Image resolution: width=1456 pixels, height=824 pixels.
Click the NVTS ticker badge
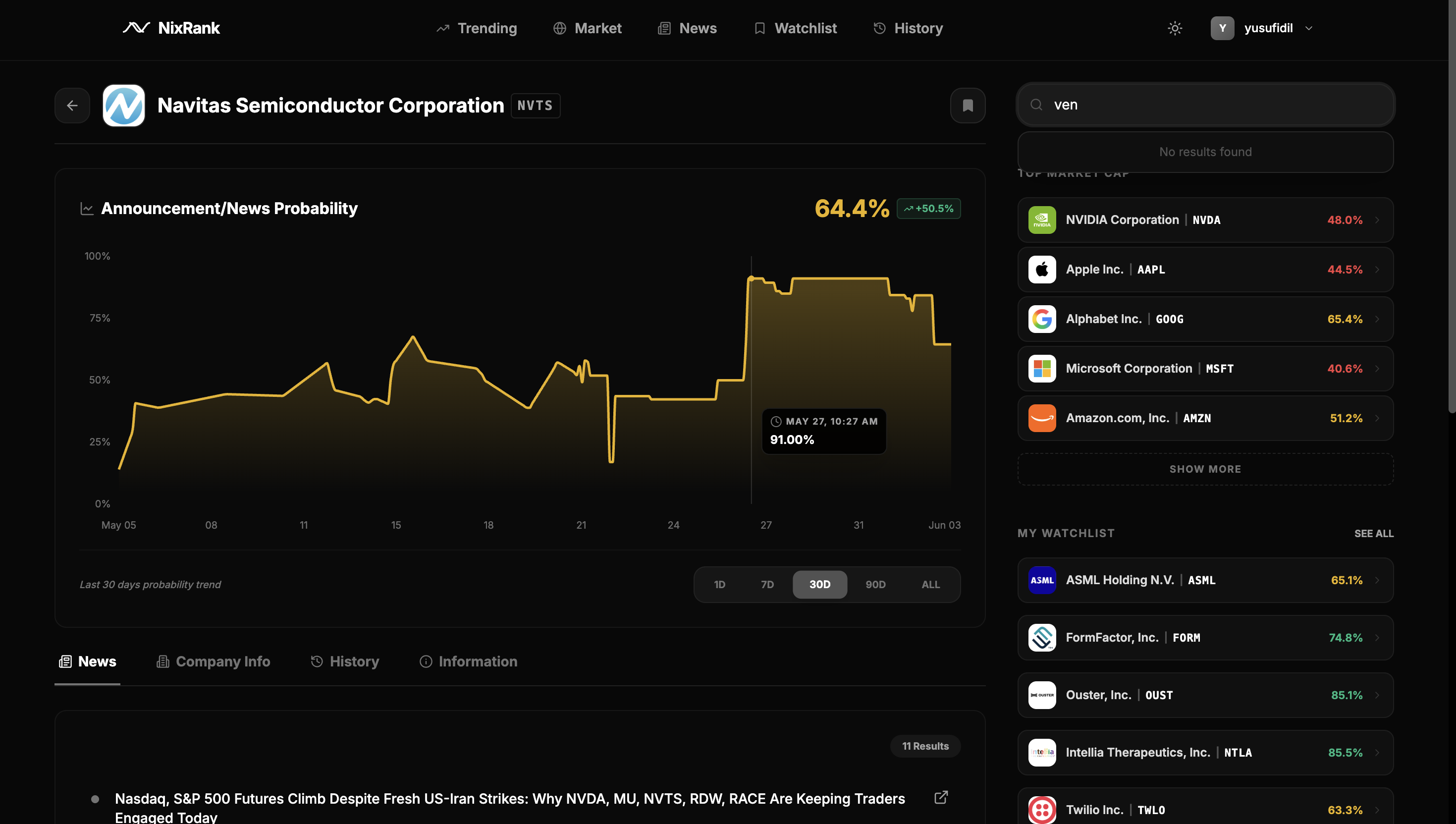point(535,106)
